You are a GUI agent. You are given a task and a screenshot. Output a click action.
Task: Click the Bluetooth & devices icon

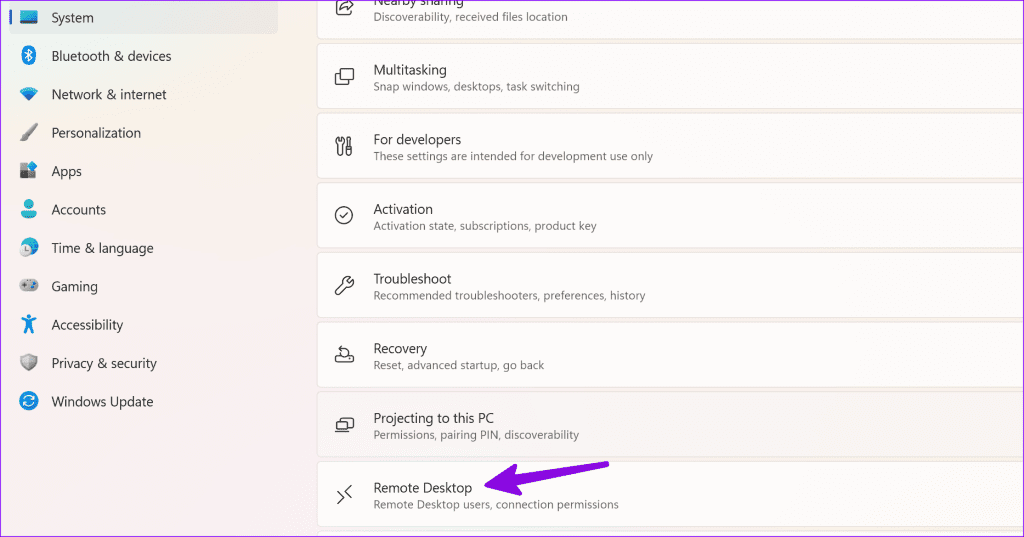click(x=29, y=56)
